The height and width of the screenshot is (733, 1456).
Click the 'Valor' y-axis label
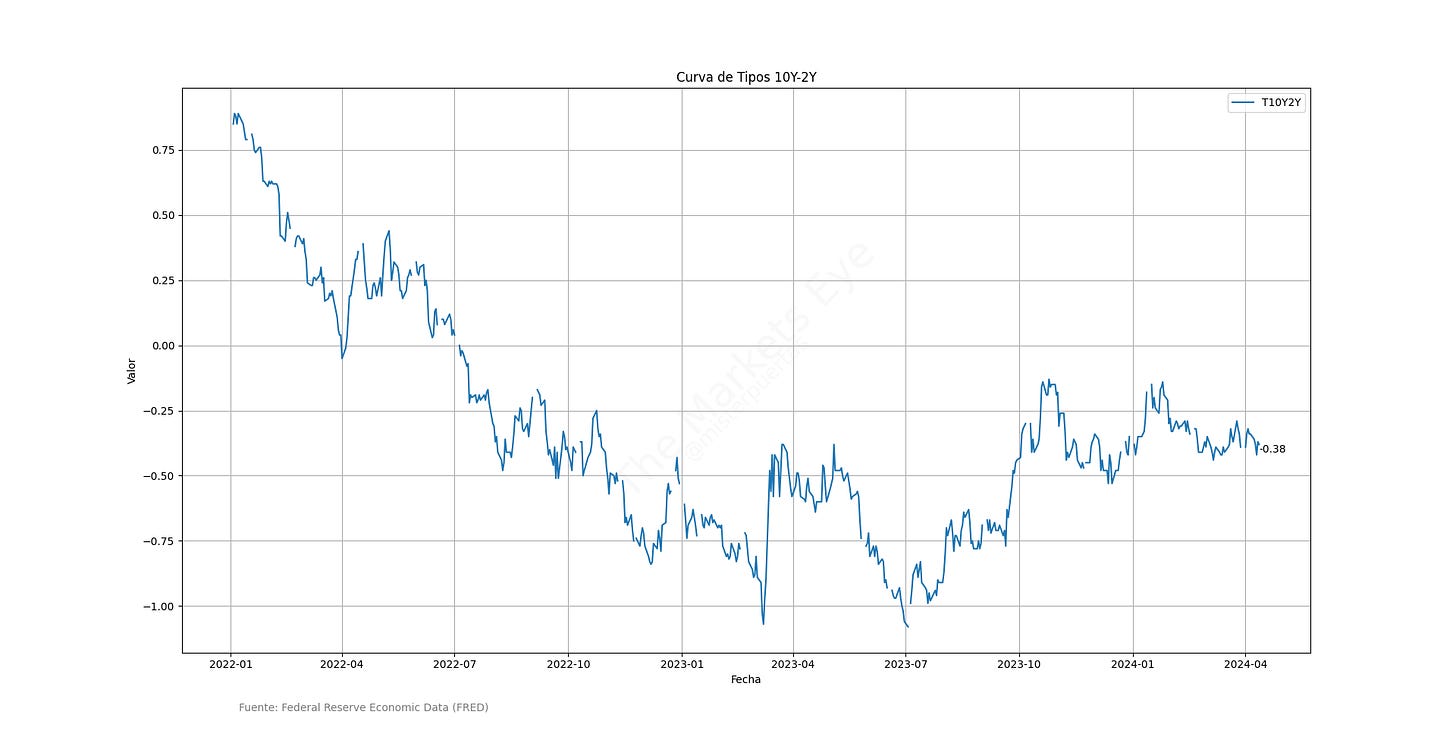[131, 371]
